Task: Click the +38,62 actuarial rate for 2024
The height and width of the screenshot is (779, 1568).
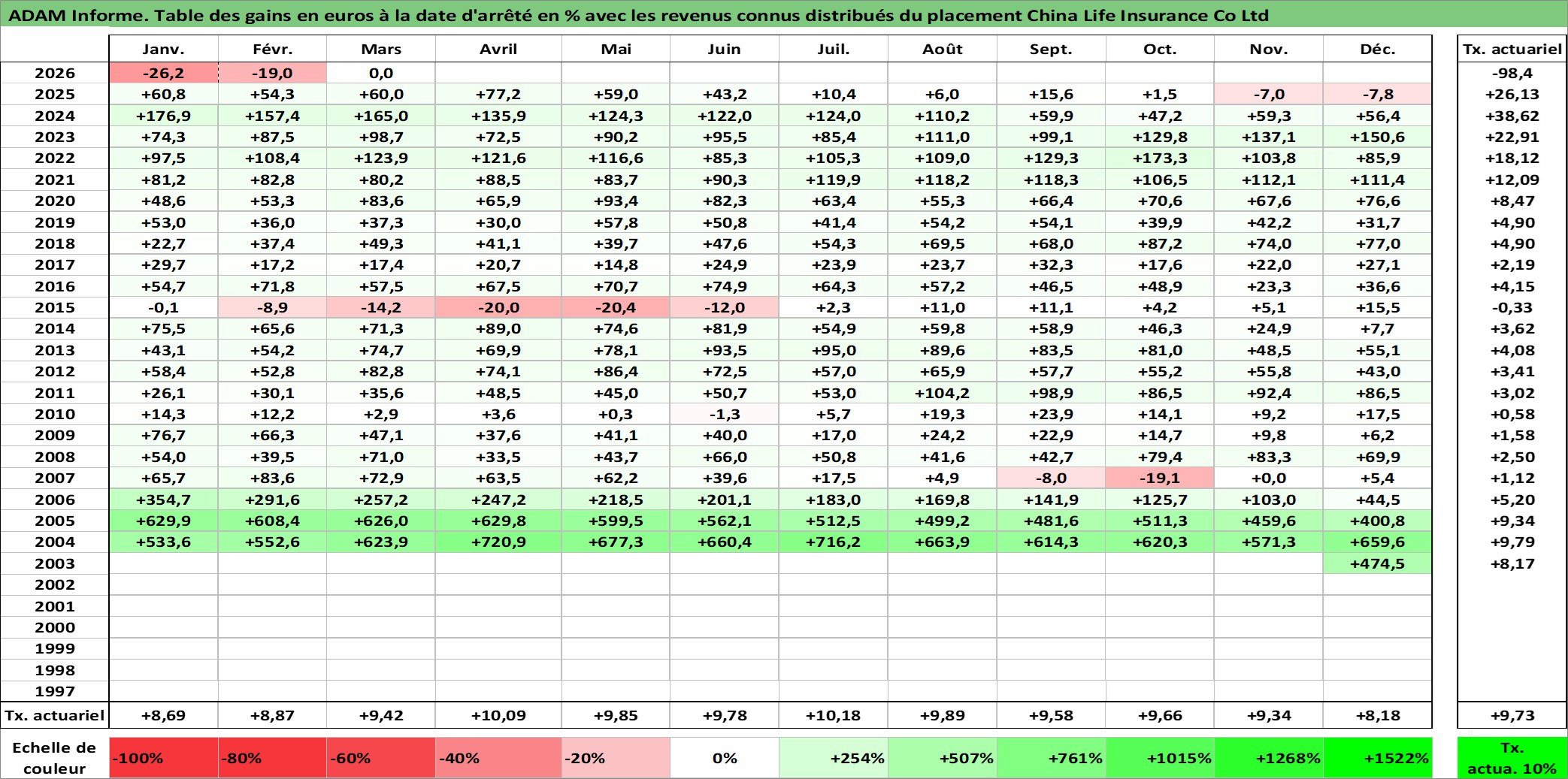Action: tap(1512, 116)
